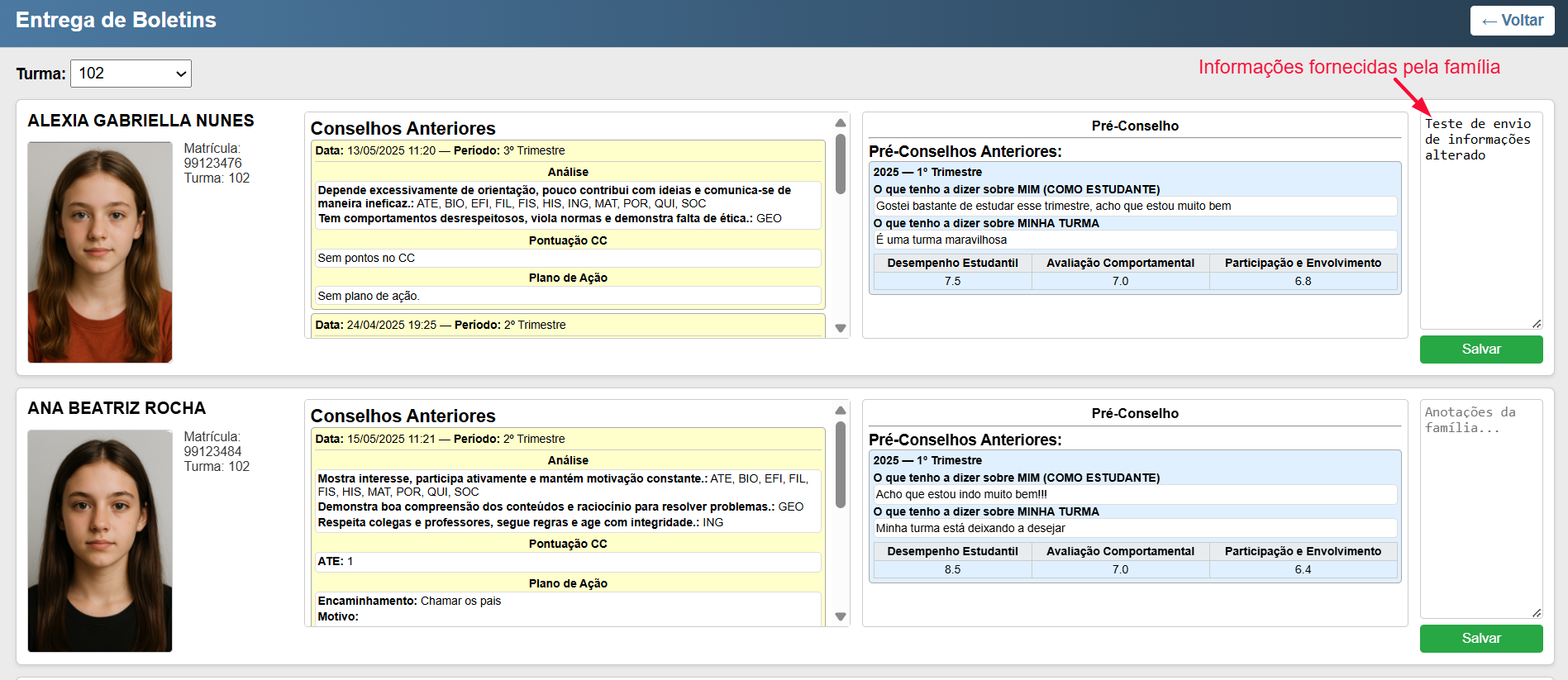Click scrollbar thumb in Ana Beatriz's councils panel
Screen dimensions: 1568x680
click(x=840, y=464)
